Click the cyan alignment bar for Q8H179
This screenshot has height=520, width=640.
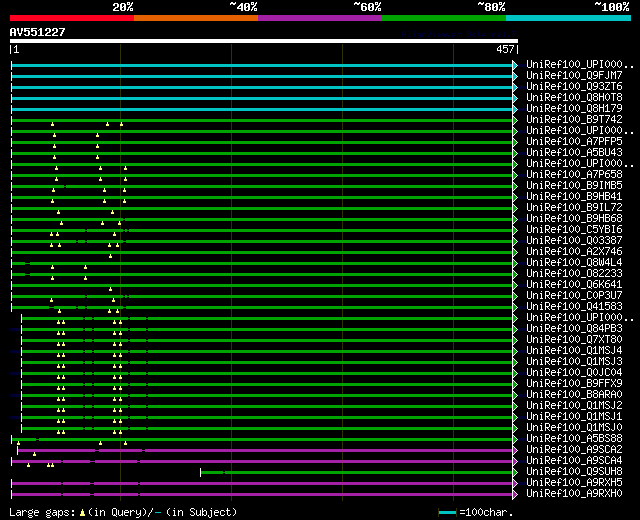click(260, 109)
